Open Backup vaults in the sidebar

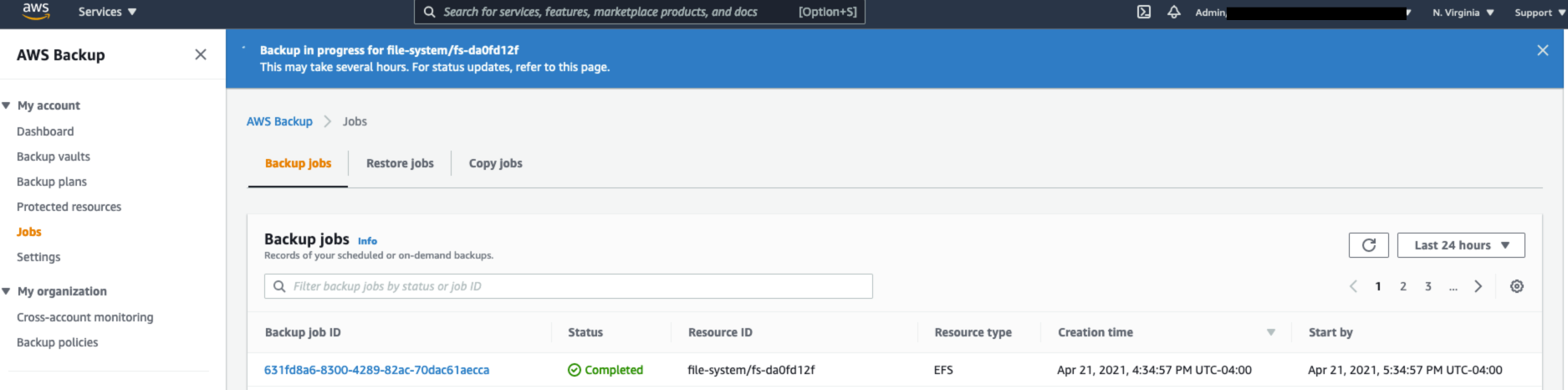54,157
